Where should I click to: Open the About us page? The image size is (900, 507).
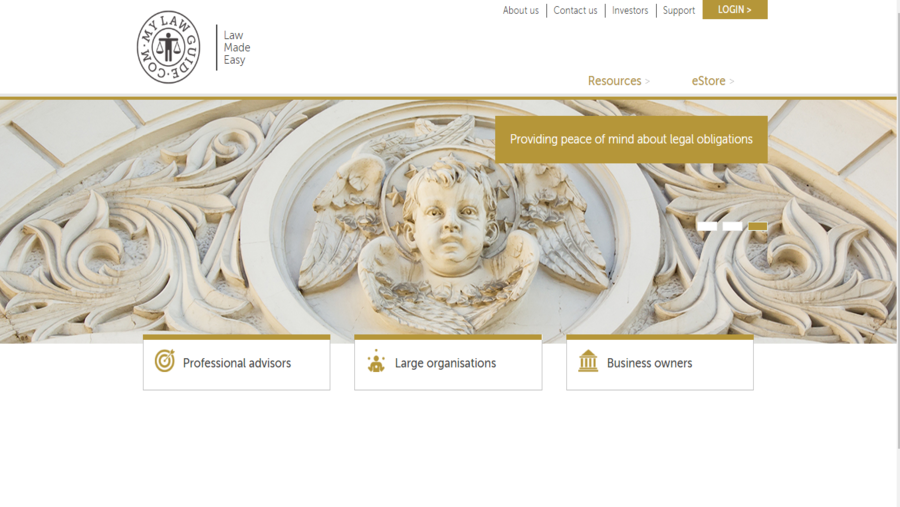pos(521,10)
